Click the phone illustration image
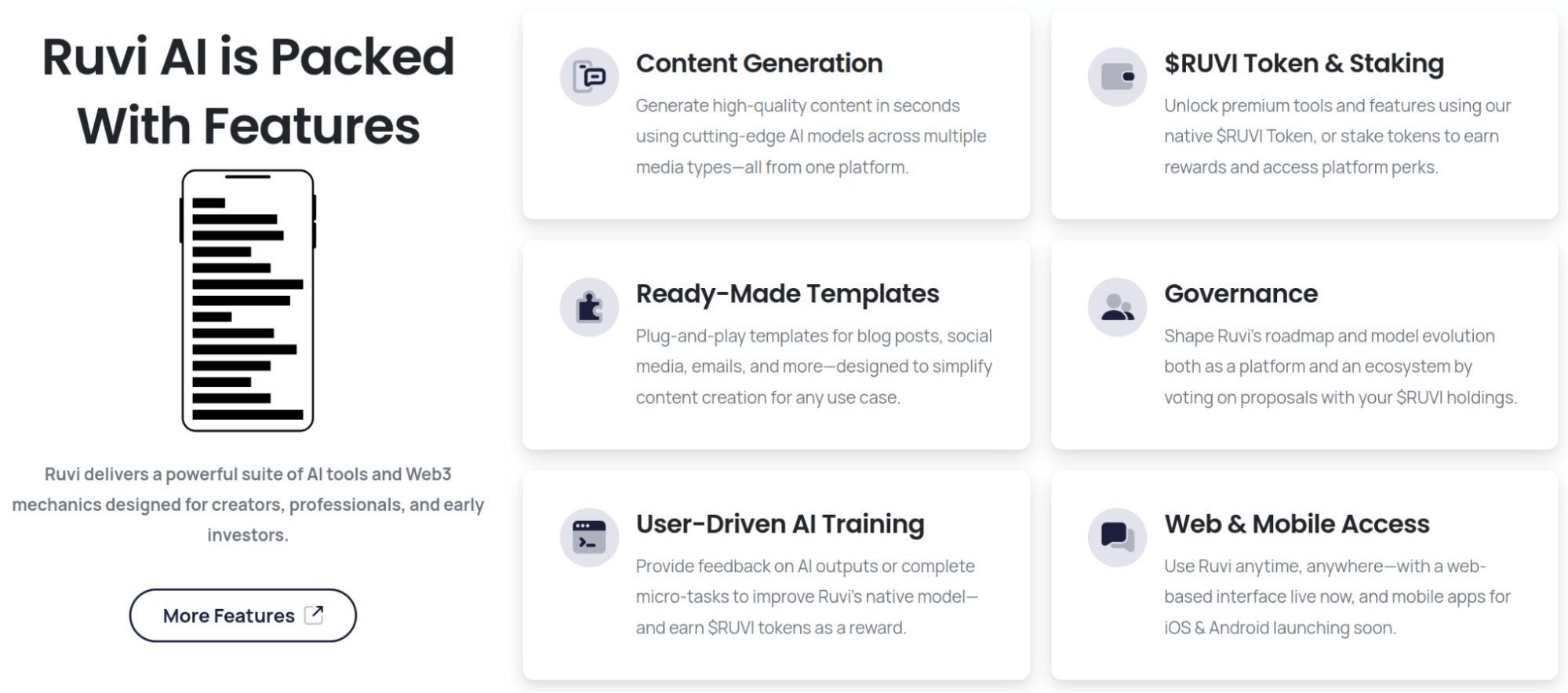The width and height of the screenshot is (1568, 693). pyautogui.click(x=248, y=301)
